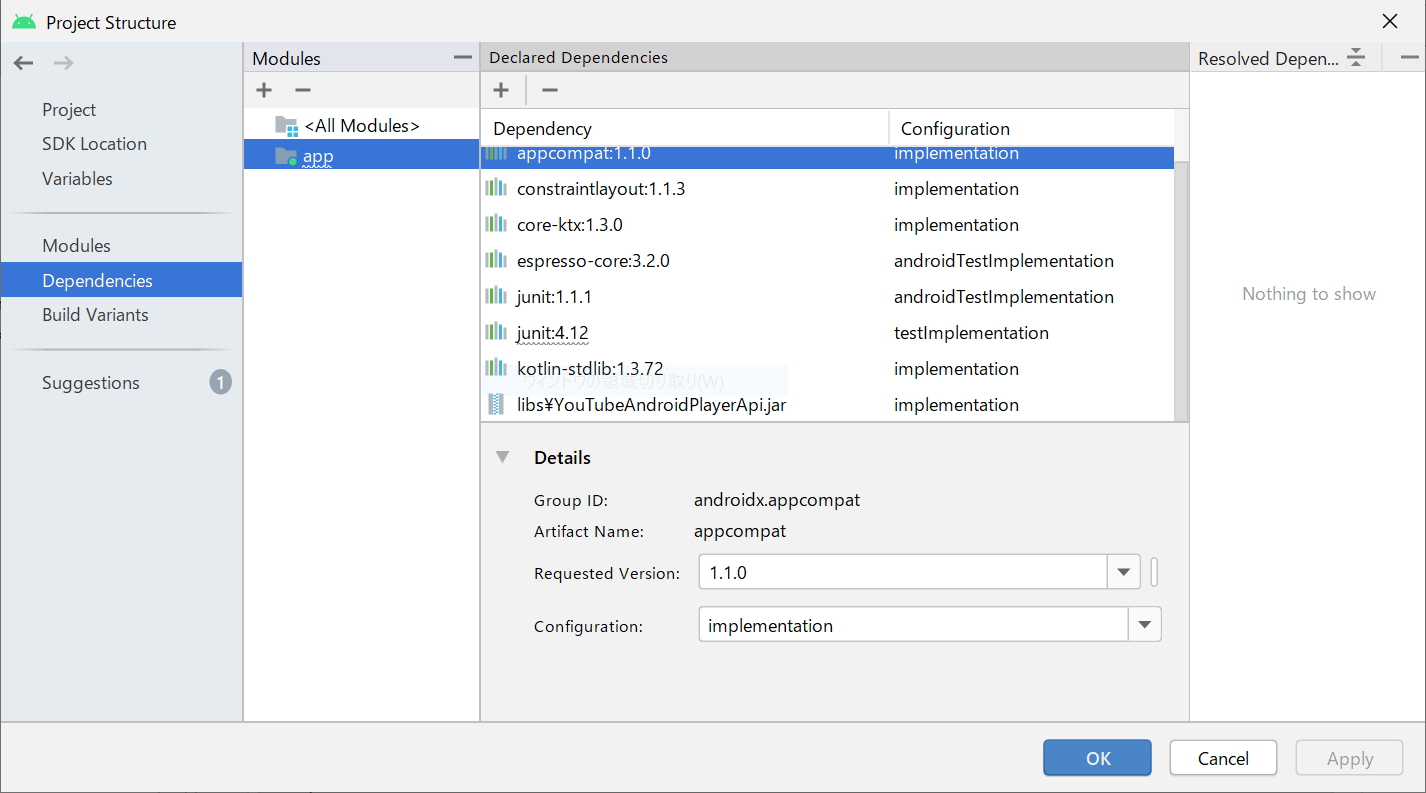
Task: Select the constraintlayout:1.1.3 dependency
Action: point(828,188)
